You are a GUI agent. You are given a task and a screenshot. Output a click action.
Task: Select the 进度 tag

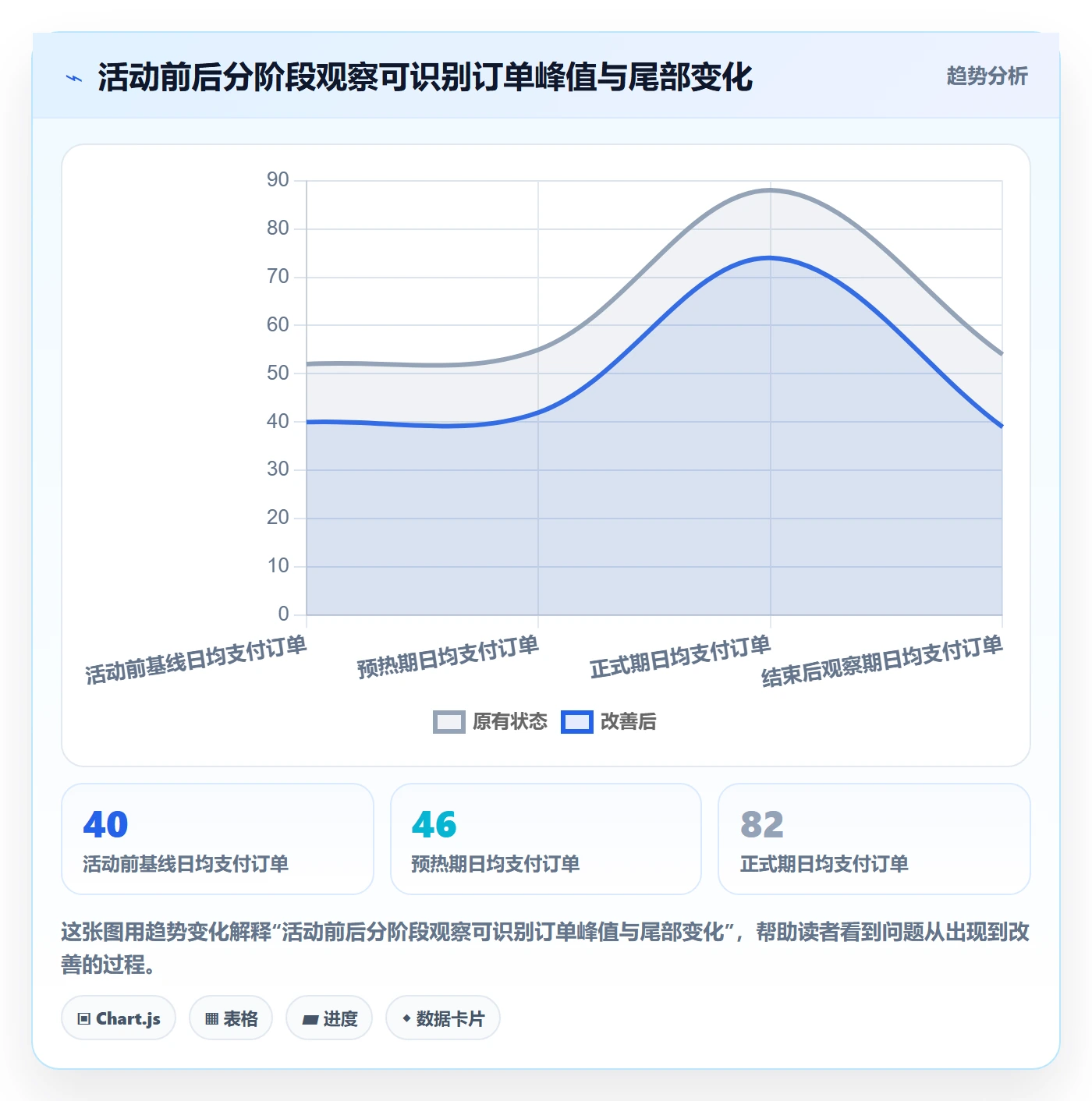329,1018
